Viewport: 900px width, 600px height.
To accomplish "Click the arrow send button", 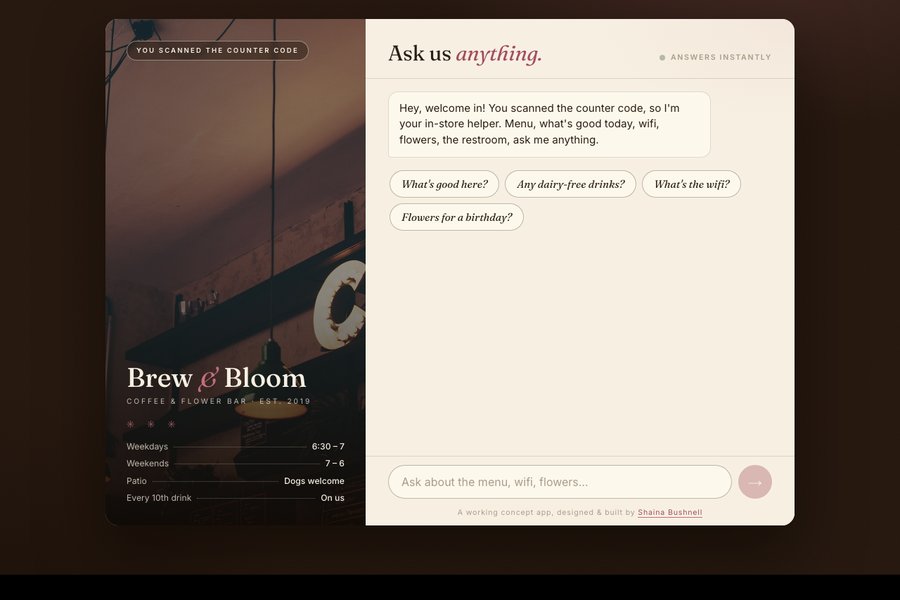I will pyautogui.click(x=755, y=482).
